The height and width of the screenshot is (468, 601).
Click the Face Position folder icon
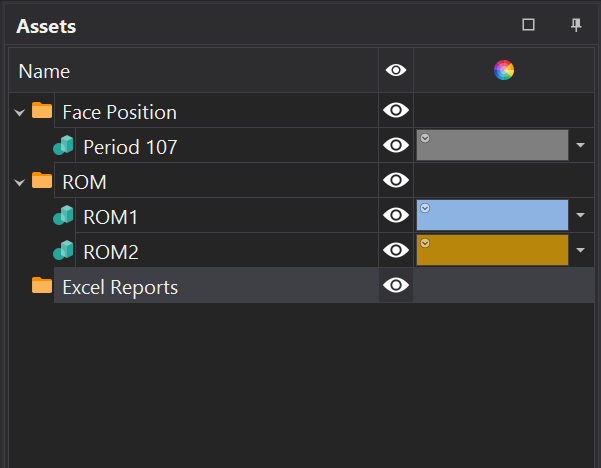point(42,111)
